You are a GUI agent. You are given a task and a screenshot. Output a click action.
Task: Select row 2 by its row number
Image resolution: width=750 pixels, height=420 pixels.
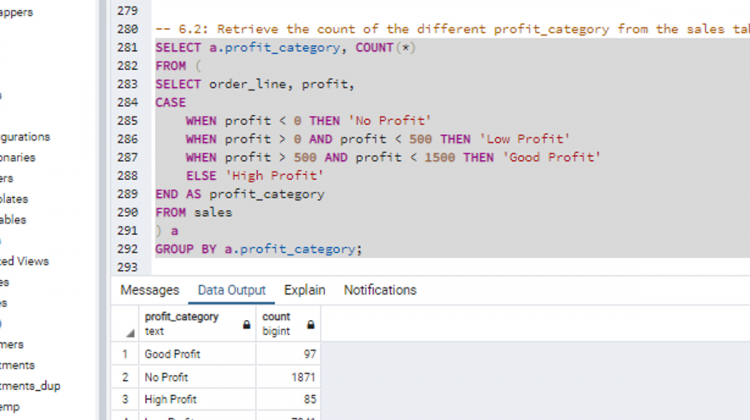click(x=125, y=377)
